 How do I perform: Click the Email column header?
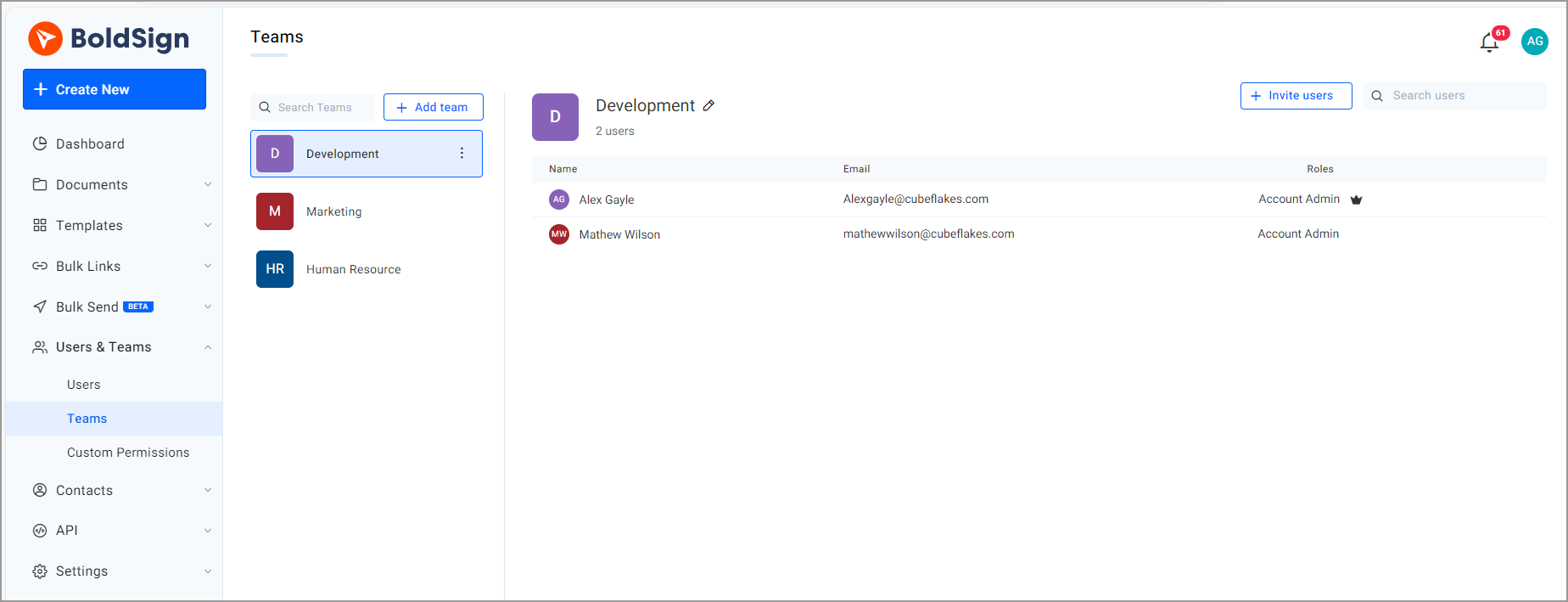pos(856,169)
